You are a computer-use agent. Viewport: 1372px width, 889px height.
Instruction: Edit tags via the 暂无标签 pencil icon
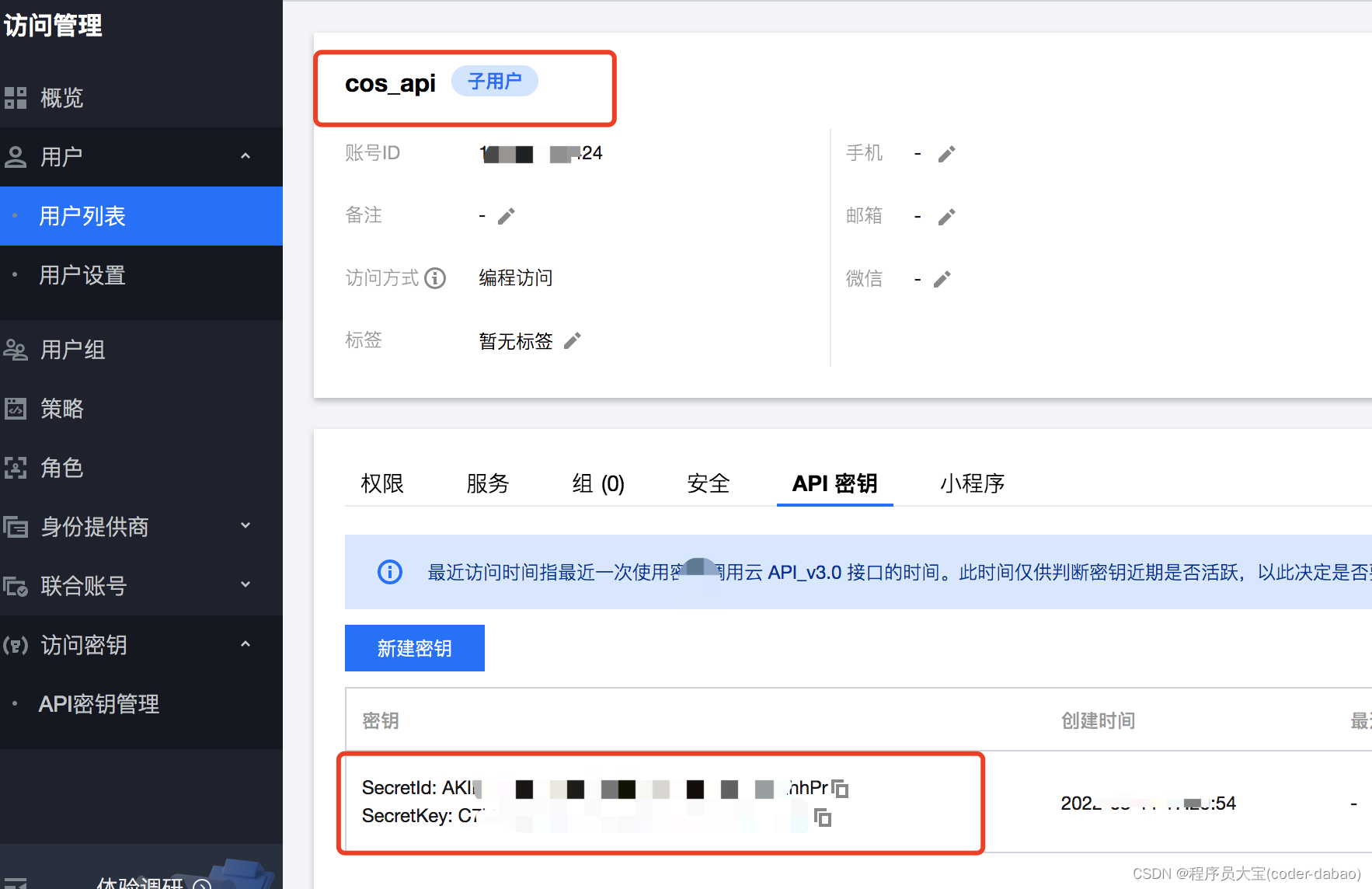[573, 340]
